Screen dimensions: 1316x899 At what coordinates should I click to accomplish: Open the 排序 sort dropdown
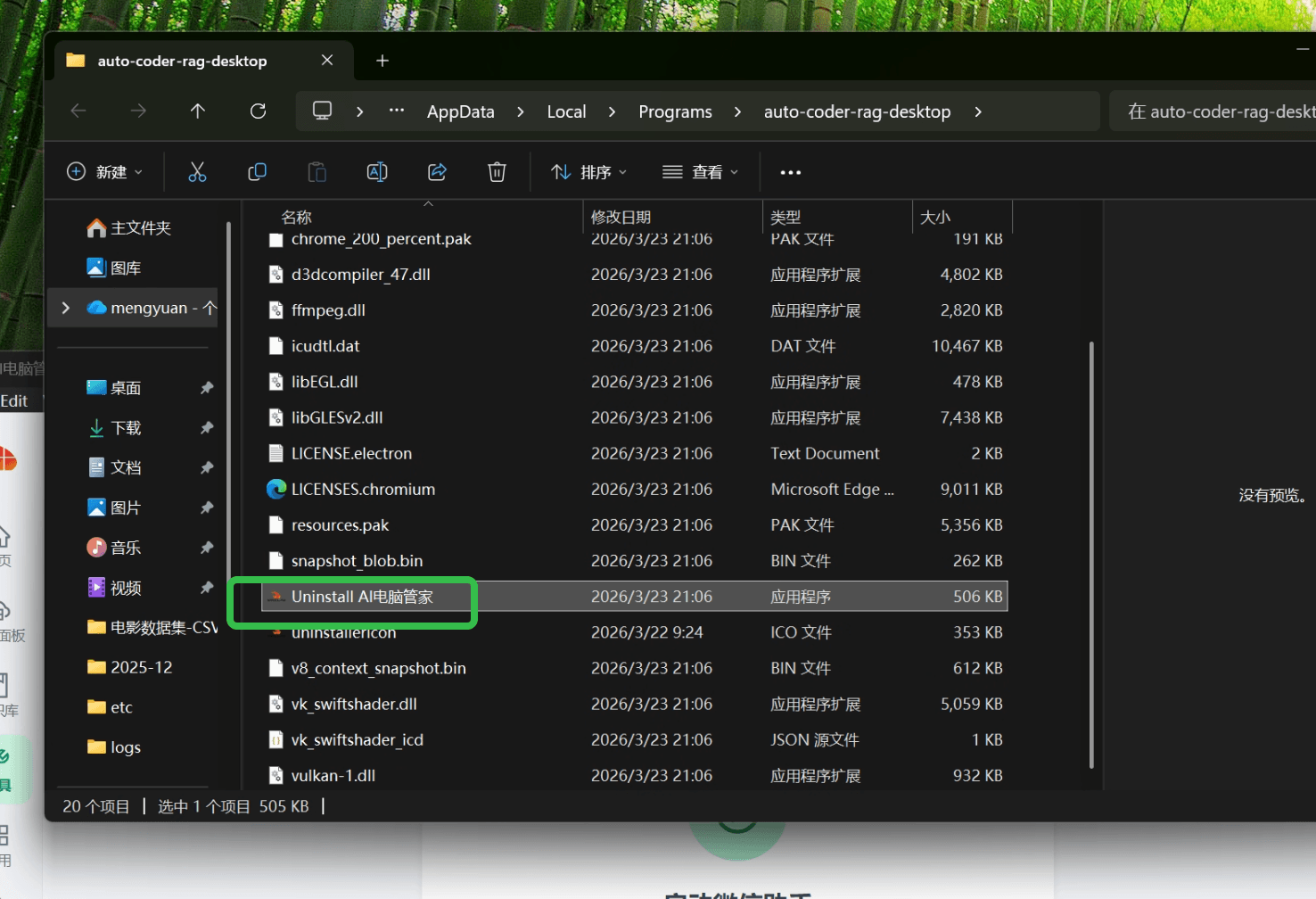point(588,172)
